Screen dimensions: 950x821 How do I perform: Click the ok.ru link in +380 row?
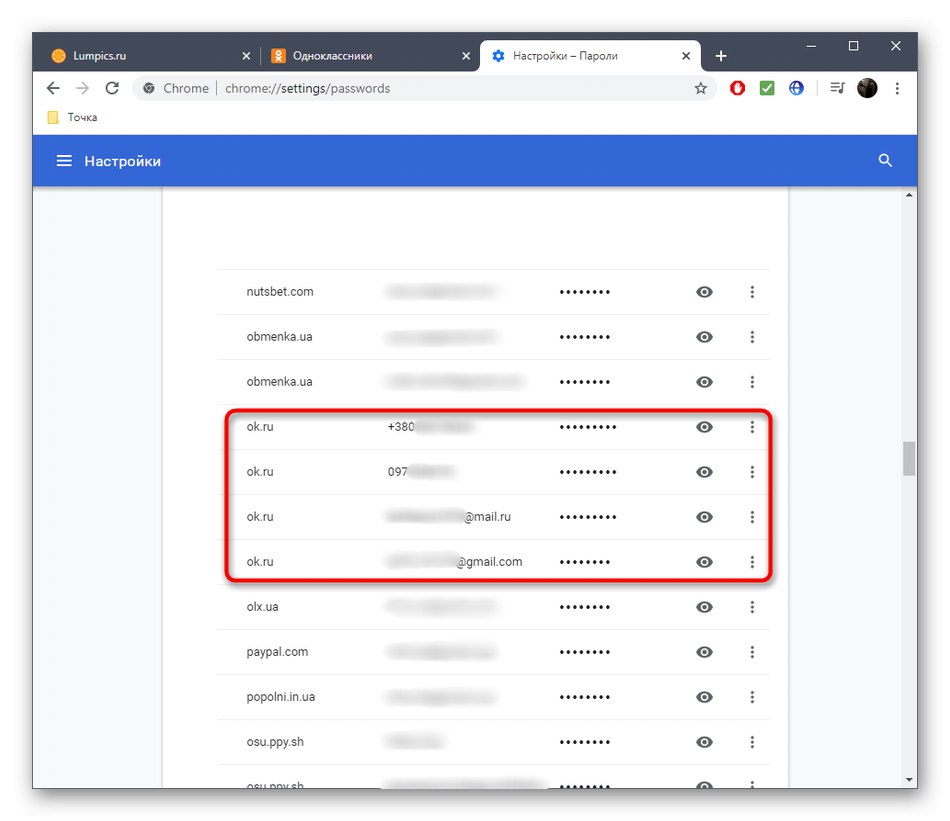pos(260,427)
